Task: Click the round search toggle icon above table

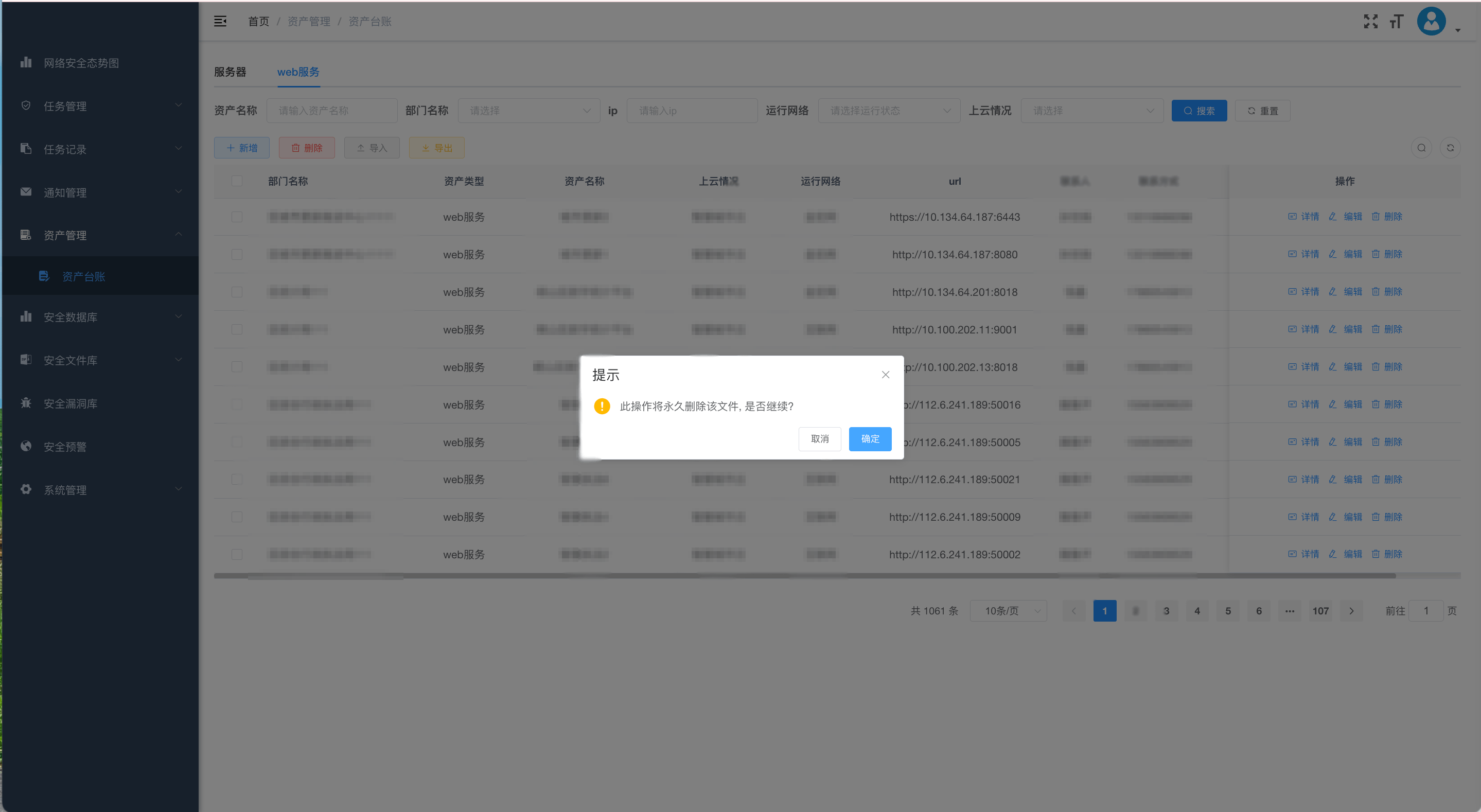Action: click(1421, 148)
